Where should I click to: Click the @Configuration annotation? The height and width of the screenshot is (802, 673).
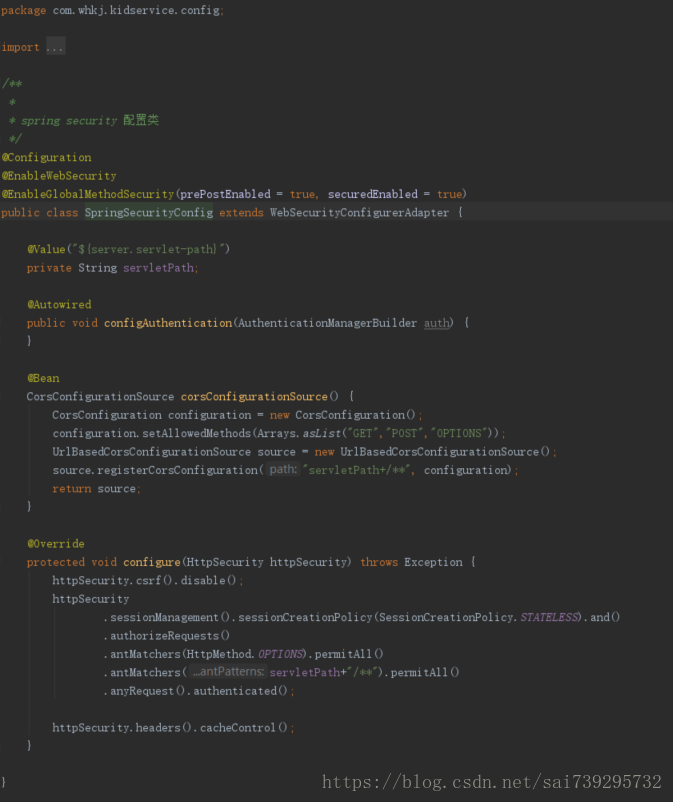click(x=47, y=157)
